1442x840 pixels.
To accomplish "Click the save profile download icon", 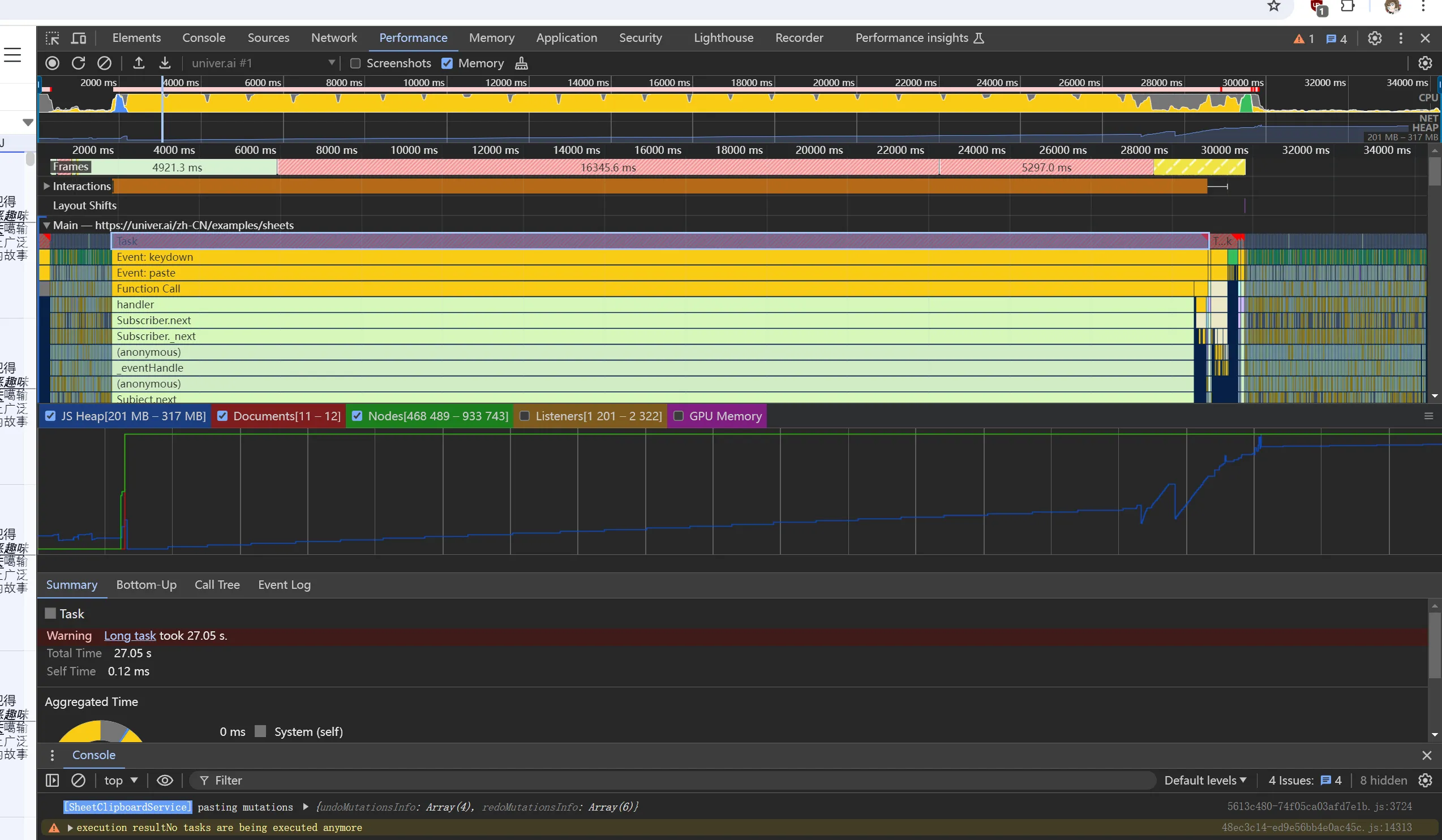I will point(165,63).
